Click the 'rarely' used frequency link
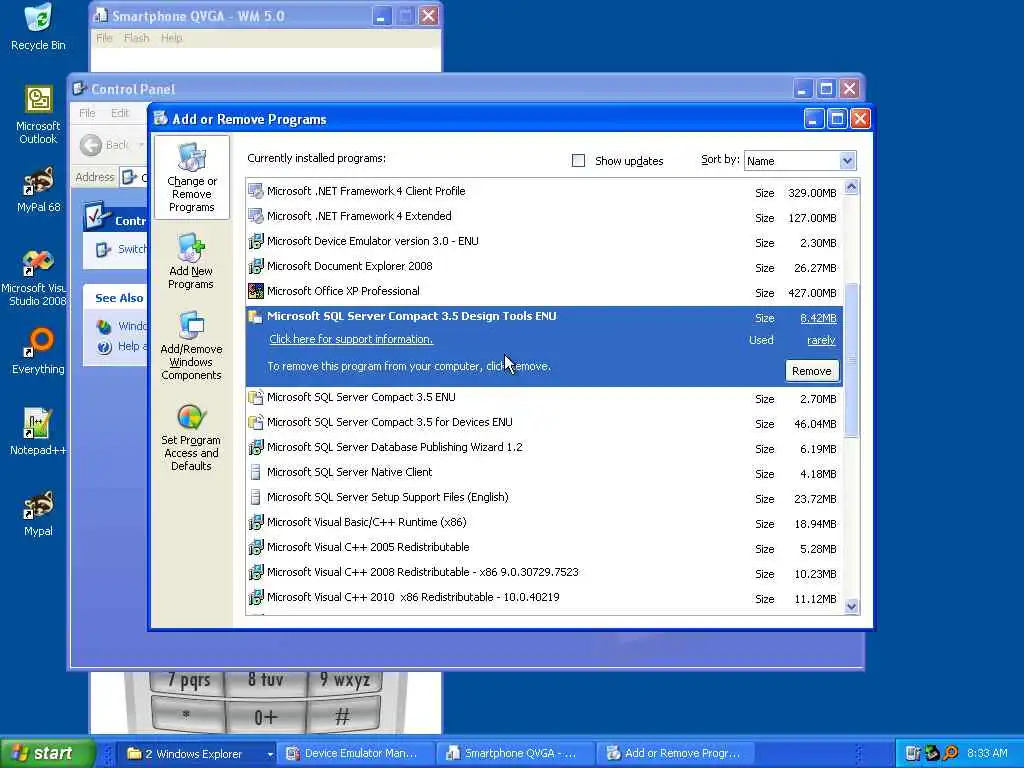Viewport: 1024px width, 768px height. (821, 340)
